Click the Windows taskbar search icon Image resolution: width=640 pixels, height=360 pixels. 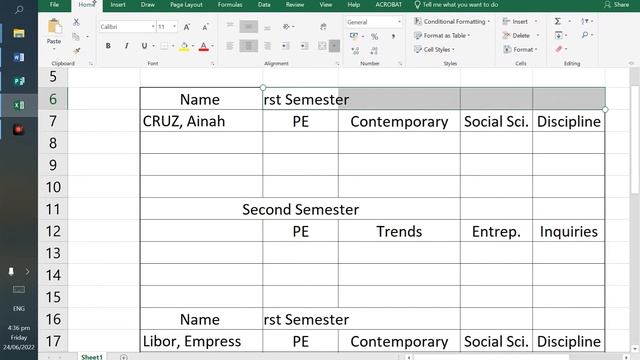point(19,10)
